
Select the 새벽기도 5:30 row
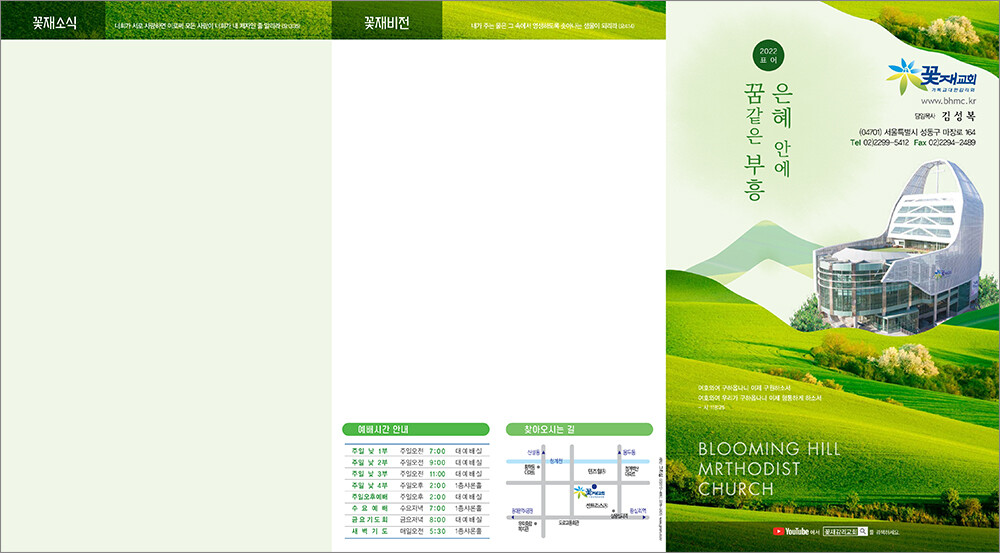(415, 530)
